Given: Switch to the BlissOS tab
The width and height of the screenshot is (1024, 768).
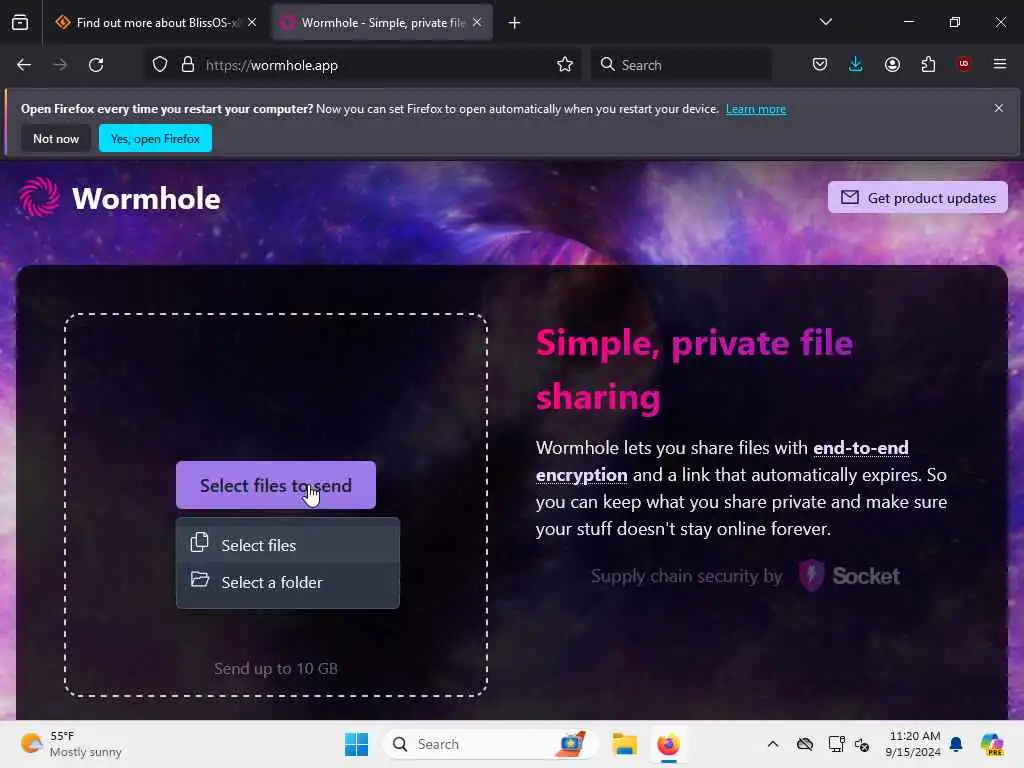Looking at the screenshot, I should pyautogui.click(x=155, y=23).
